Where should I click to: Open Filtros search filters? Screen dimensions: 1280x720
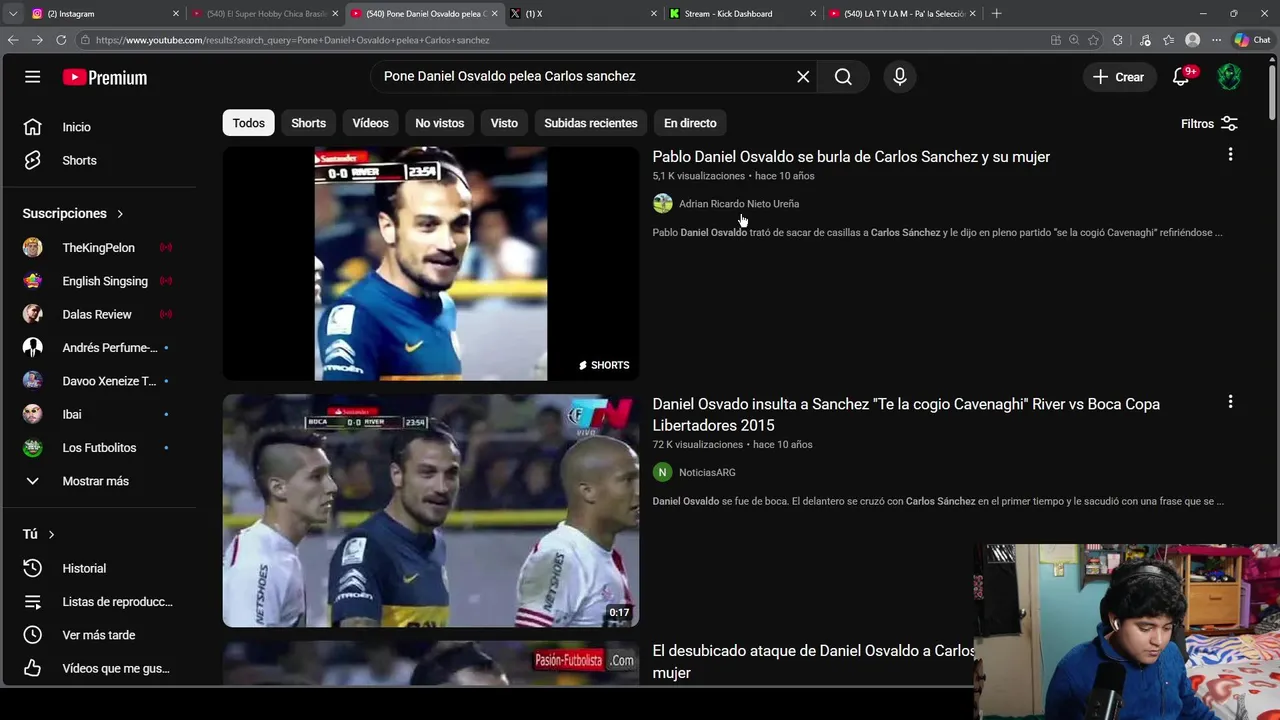[x=1209, y=123]
